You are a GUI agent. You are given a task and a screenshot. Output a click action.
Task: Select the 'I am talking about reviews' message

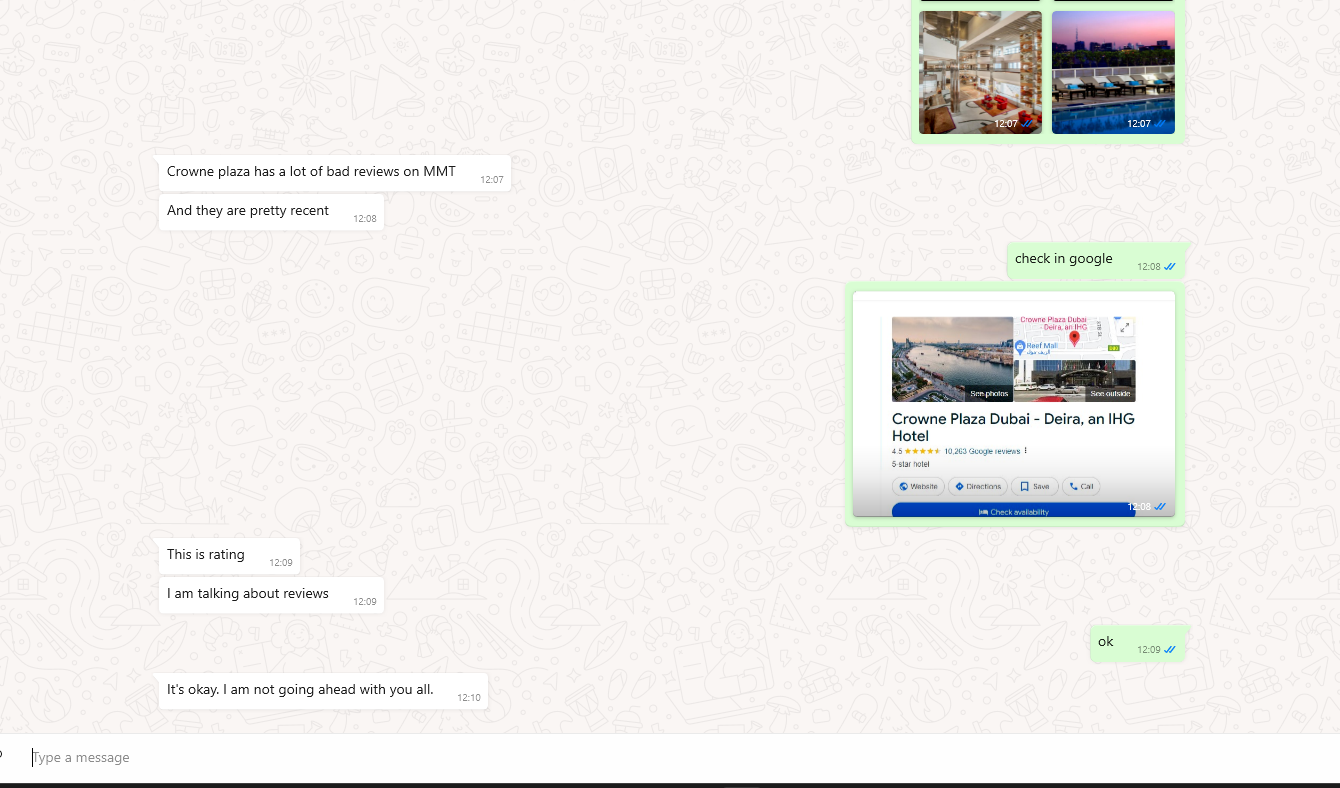pos(271,595)
